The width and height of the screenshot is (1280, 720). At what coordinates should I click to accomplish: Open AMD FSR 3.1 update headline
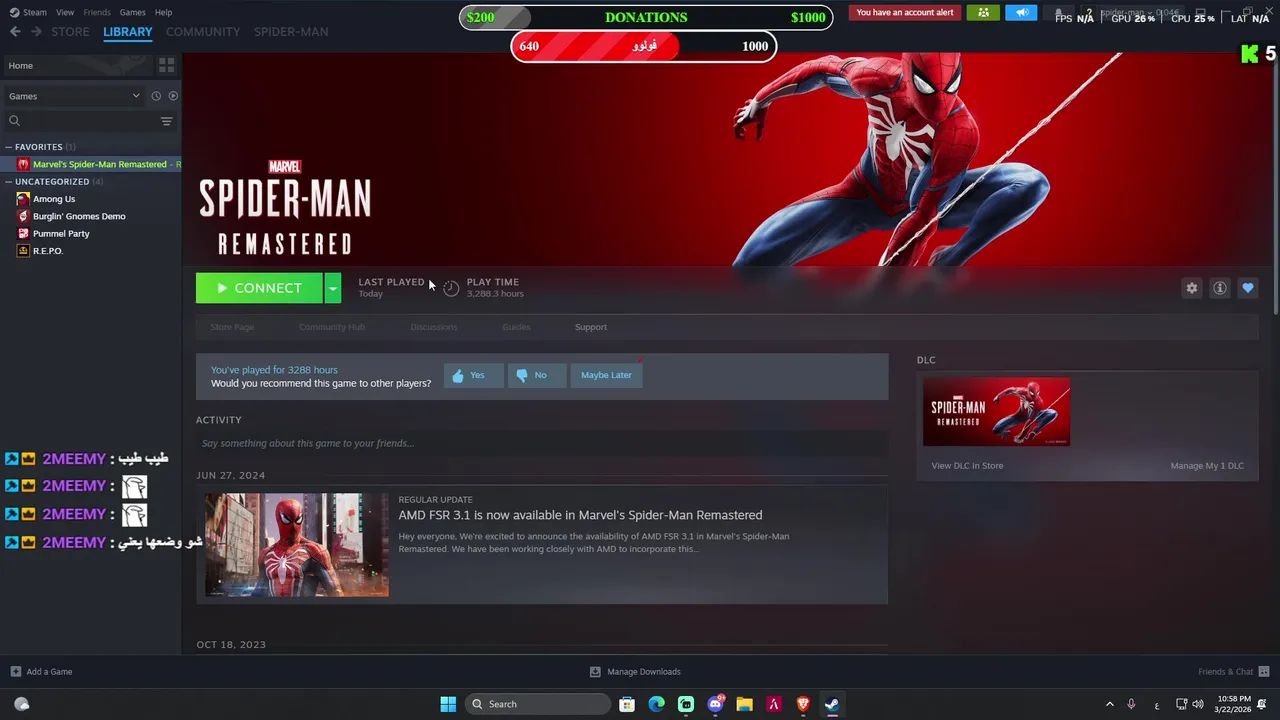pyautogui.click(x=580, y=515)
